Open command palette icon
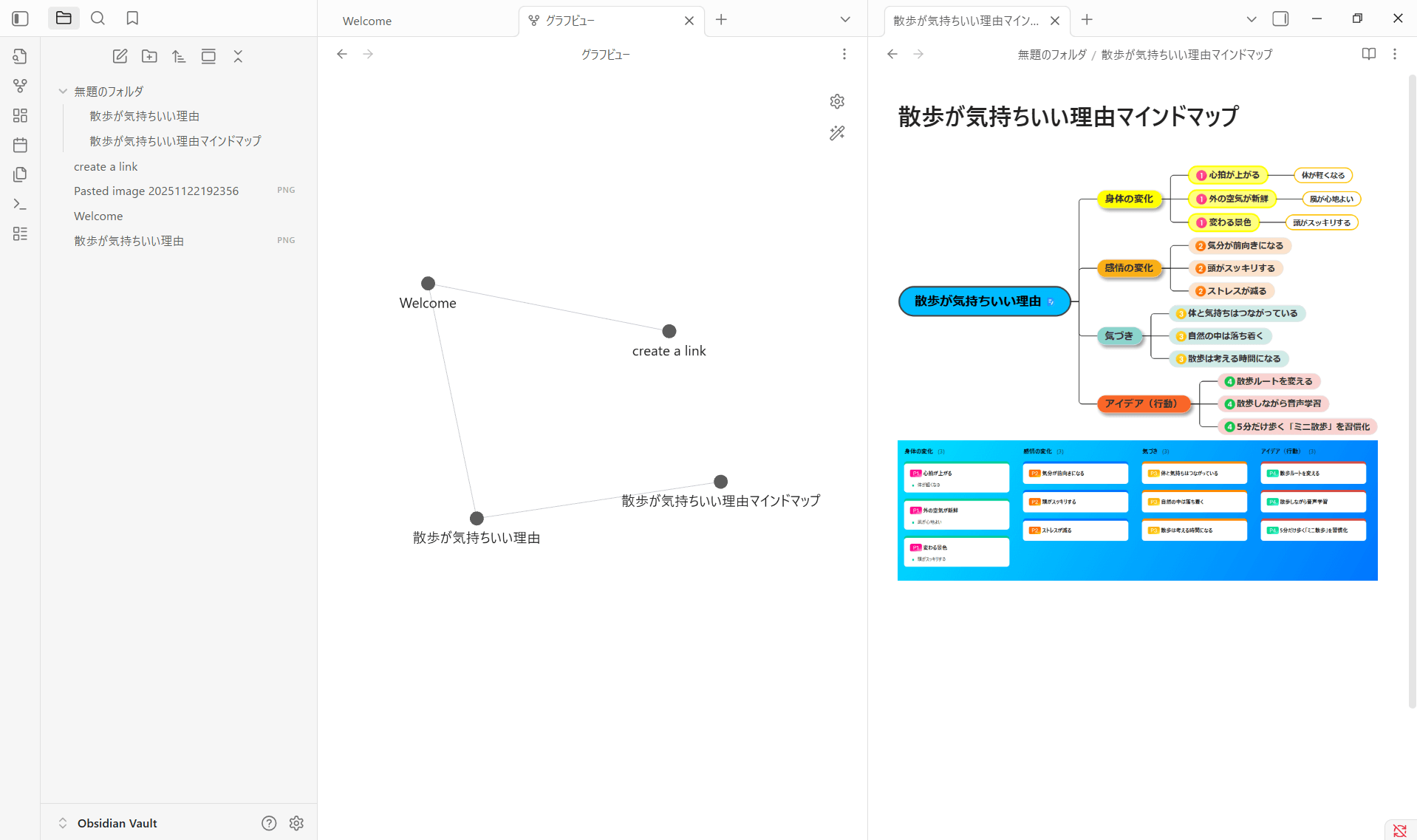Screen dimensions: 1417x840 point(20,204)
